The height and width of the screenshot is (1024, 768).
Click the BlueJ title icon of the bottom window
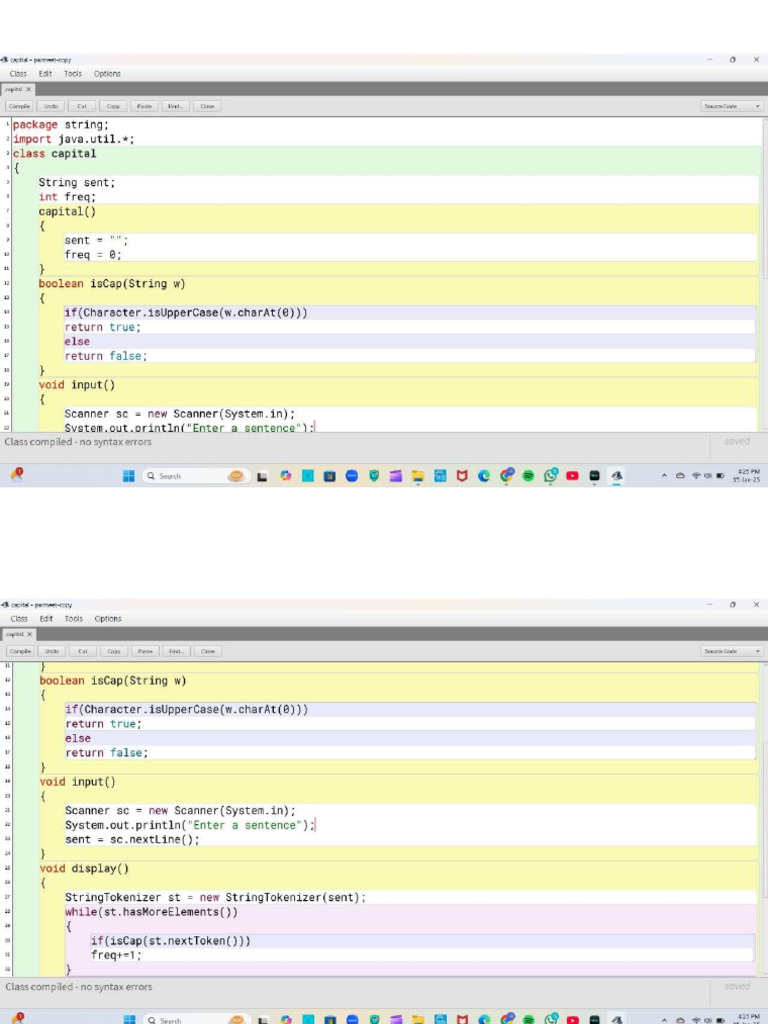click(x=4, y=605)
